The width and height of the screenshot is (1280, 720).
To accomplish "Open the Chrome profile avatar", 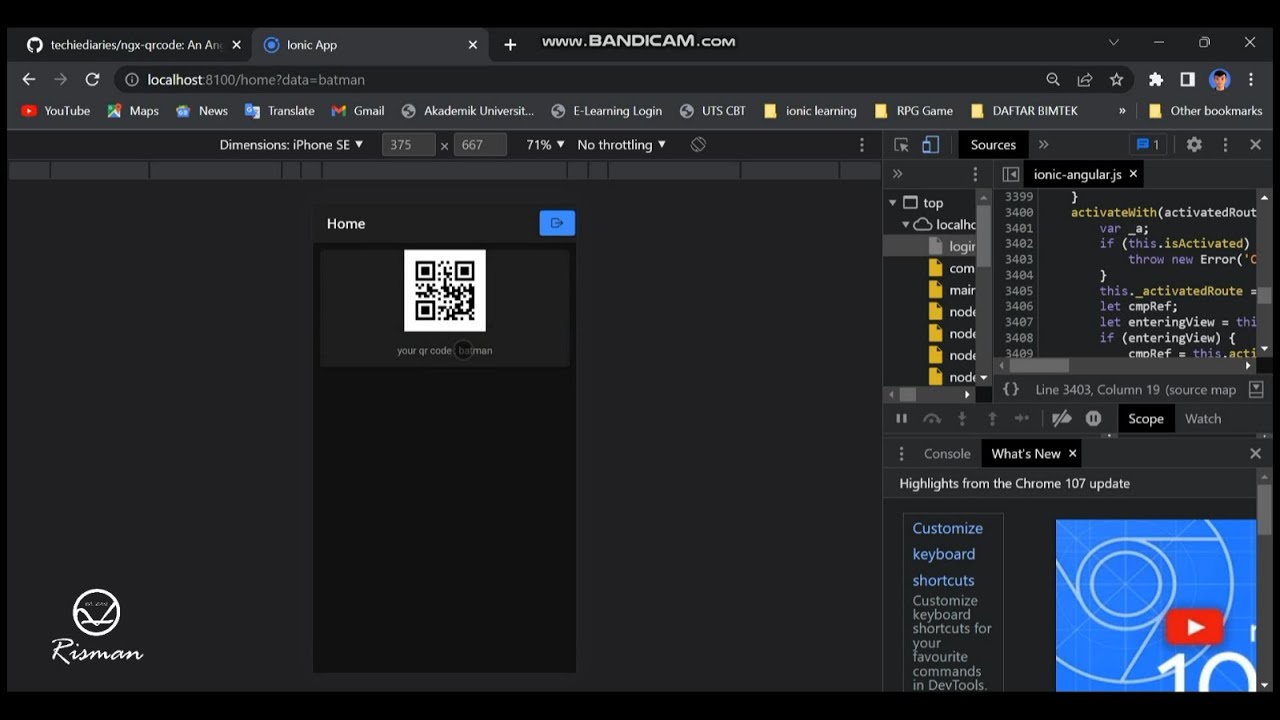I will pyautogui.click(x=1219, y=80).
